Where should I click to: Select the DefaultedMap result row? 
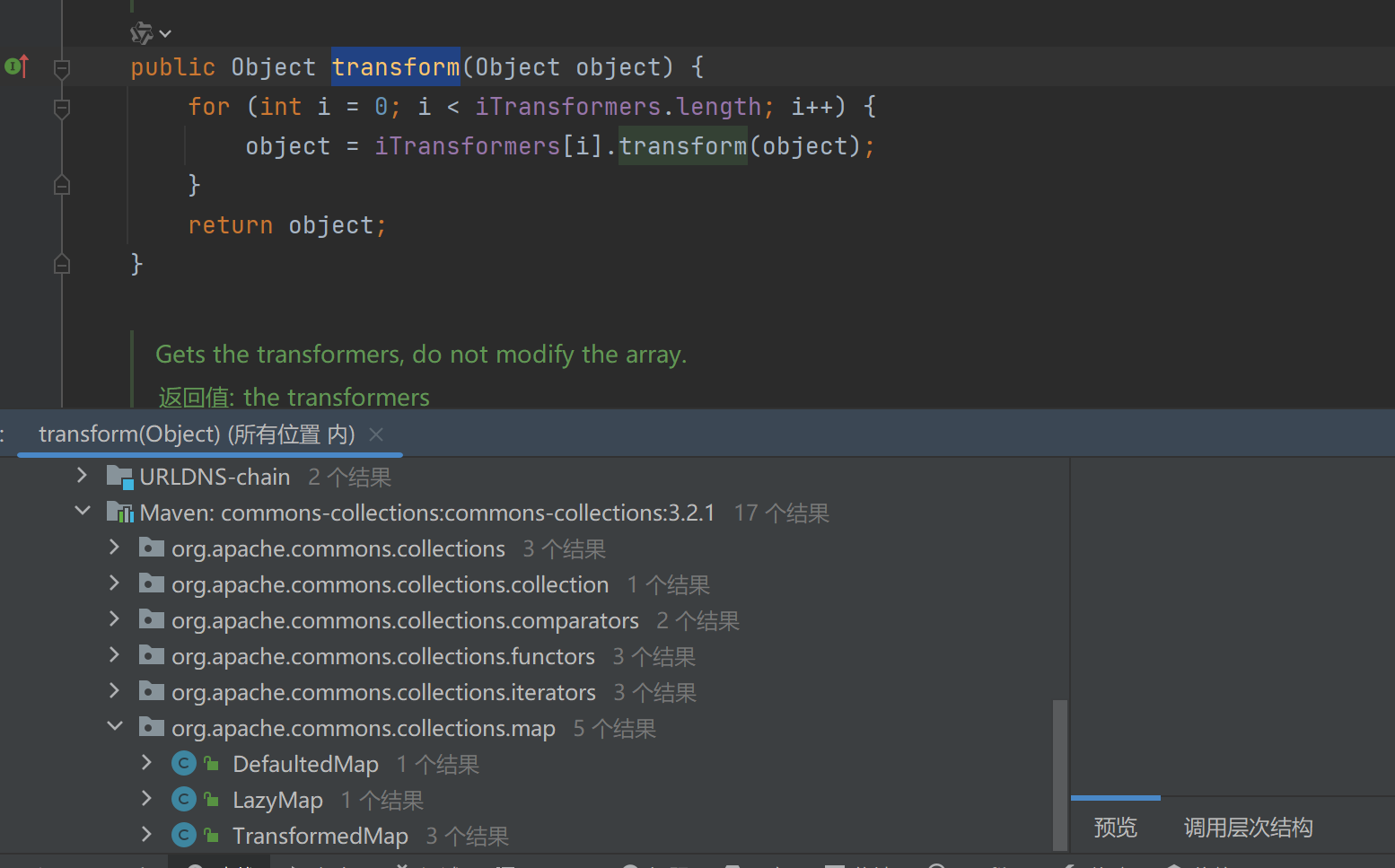(534, 764)
